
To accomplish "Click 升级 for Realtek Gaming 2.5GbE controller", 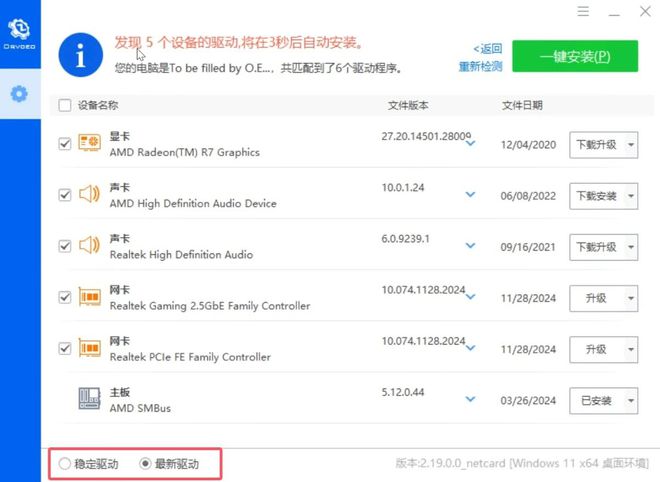I will coord(596,298).
